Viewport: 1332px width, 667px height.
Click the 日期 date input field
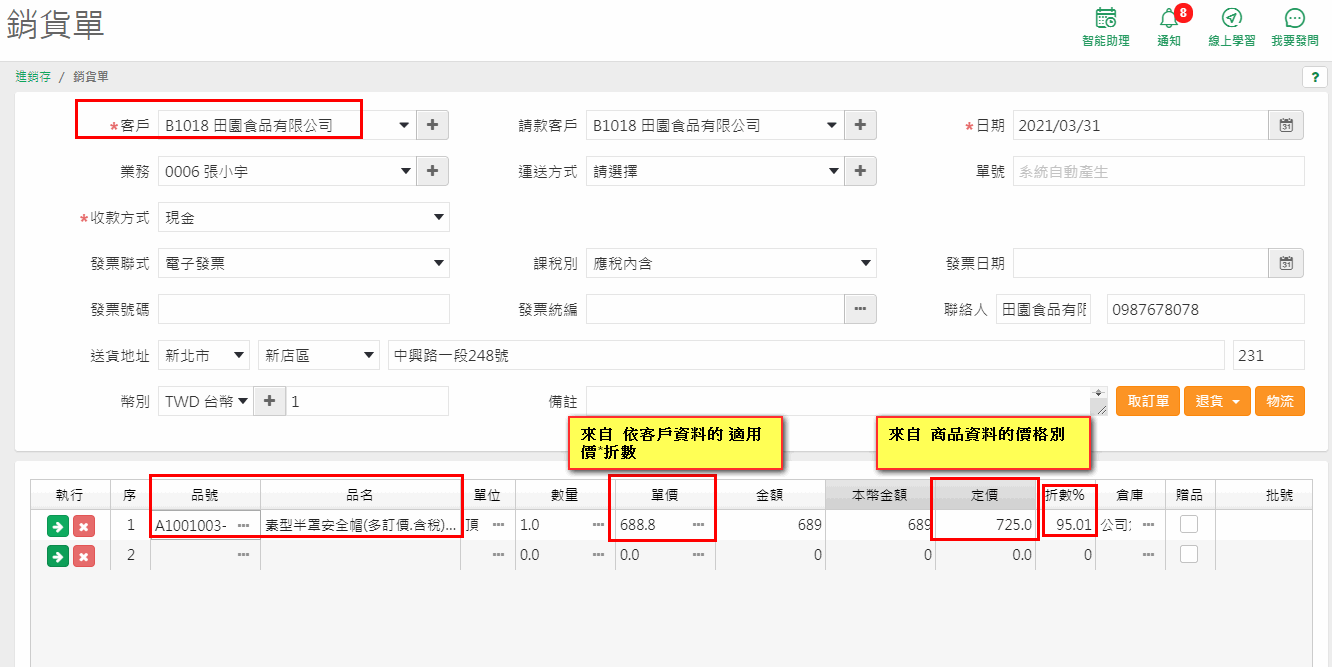point(1140,125)
